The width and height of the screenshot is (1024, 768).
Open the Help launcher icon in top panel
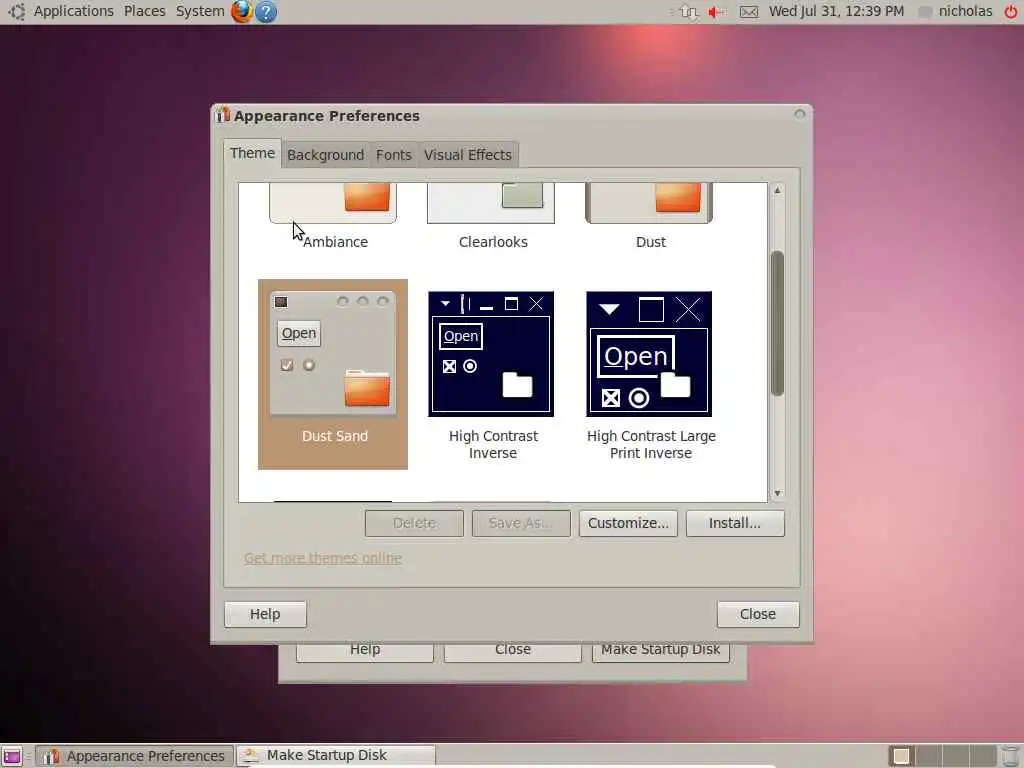tap(266, 12)
